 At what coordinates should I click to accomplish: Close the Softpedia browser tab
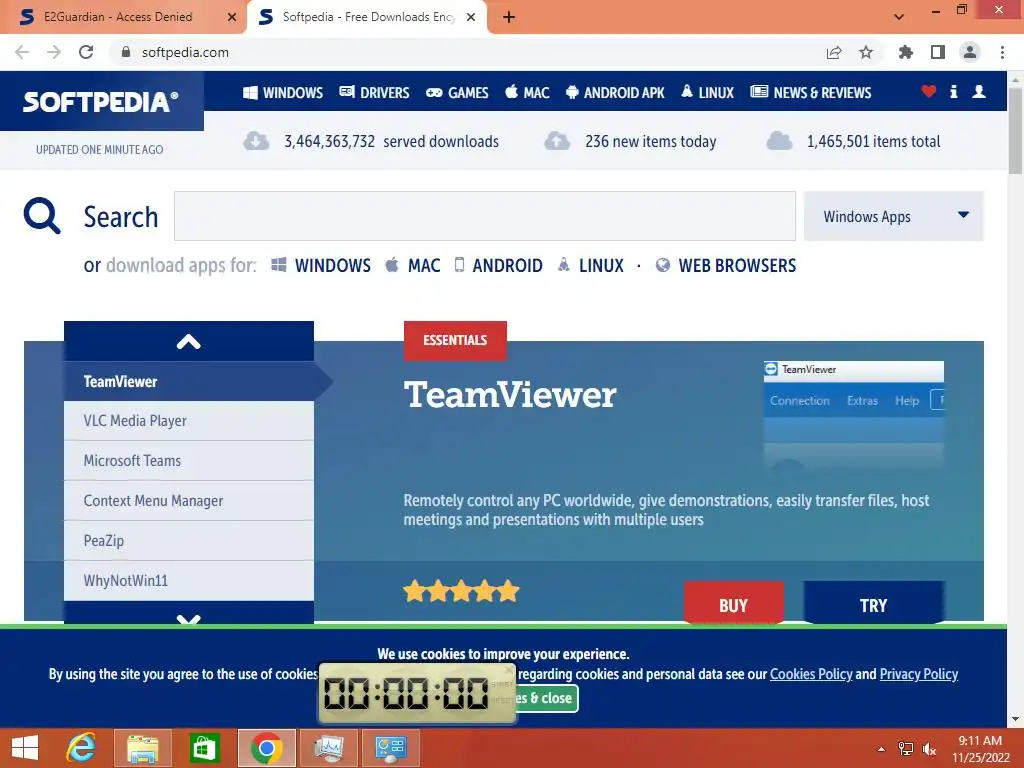(x=471, y=18)
